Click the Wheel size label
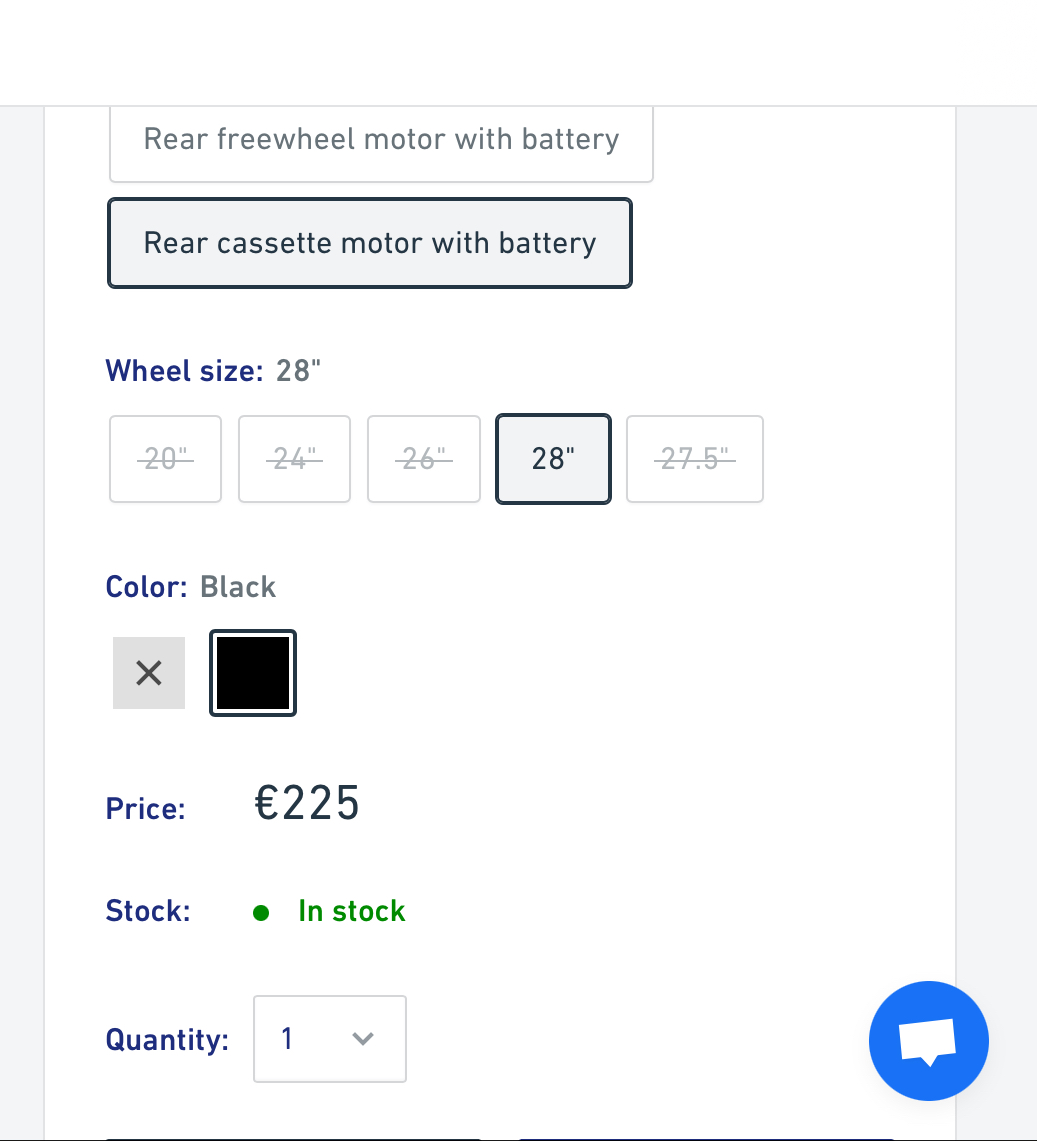The height and width of the screenshot is (1141, 1037). 184,371
